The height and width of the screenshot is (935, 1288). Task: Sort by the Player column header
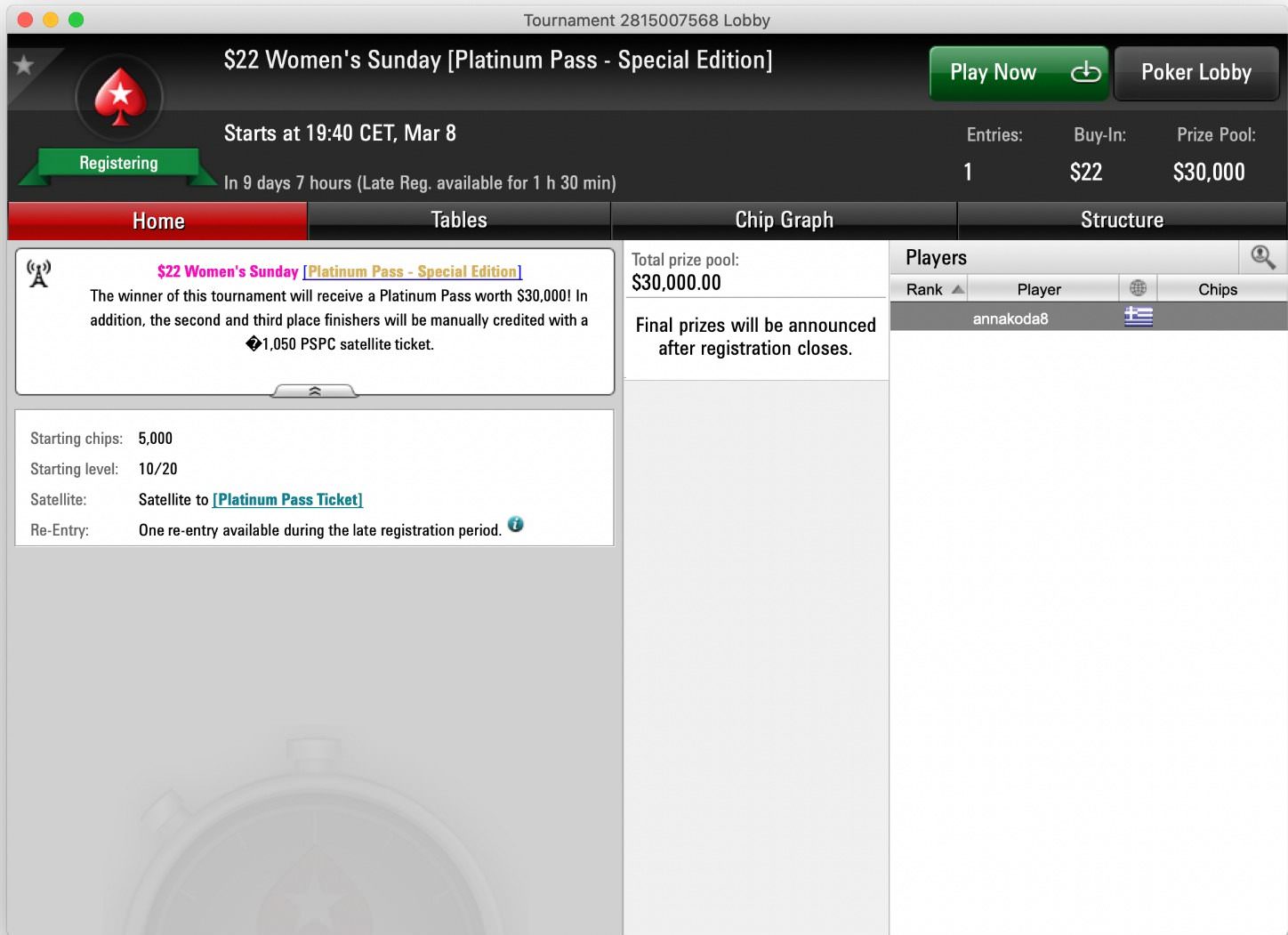pos(1042,289)
